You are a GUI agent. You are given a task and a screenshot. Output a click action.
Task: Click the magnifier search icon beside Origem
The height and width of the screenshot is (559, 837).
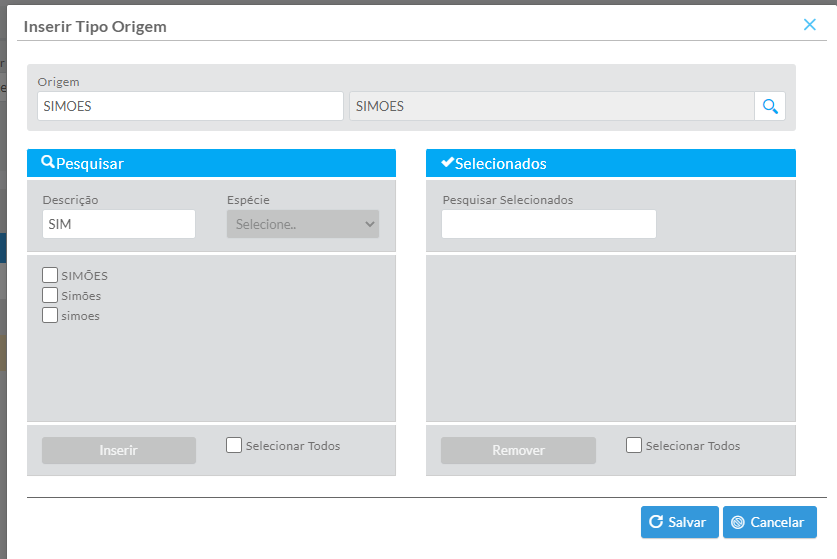tap(770, 106)
